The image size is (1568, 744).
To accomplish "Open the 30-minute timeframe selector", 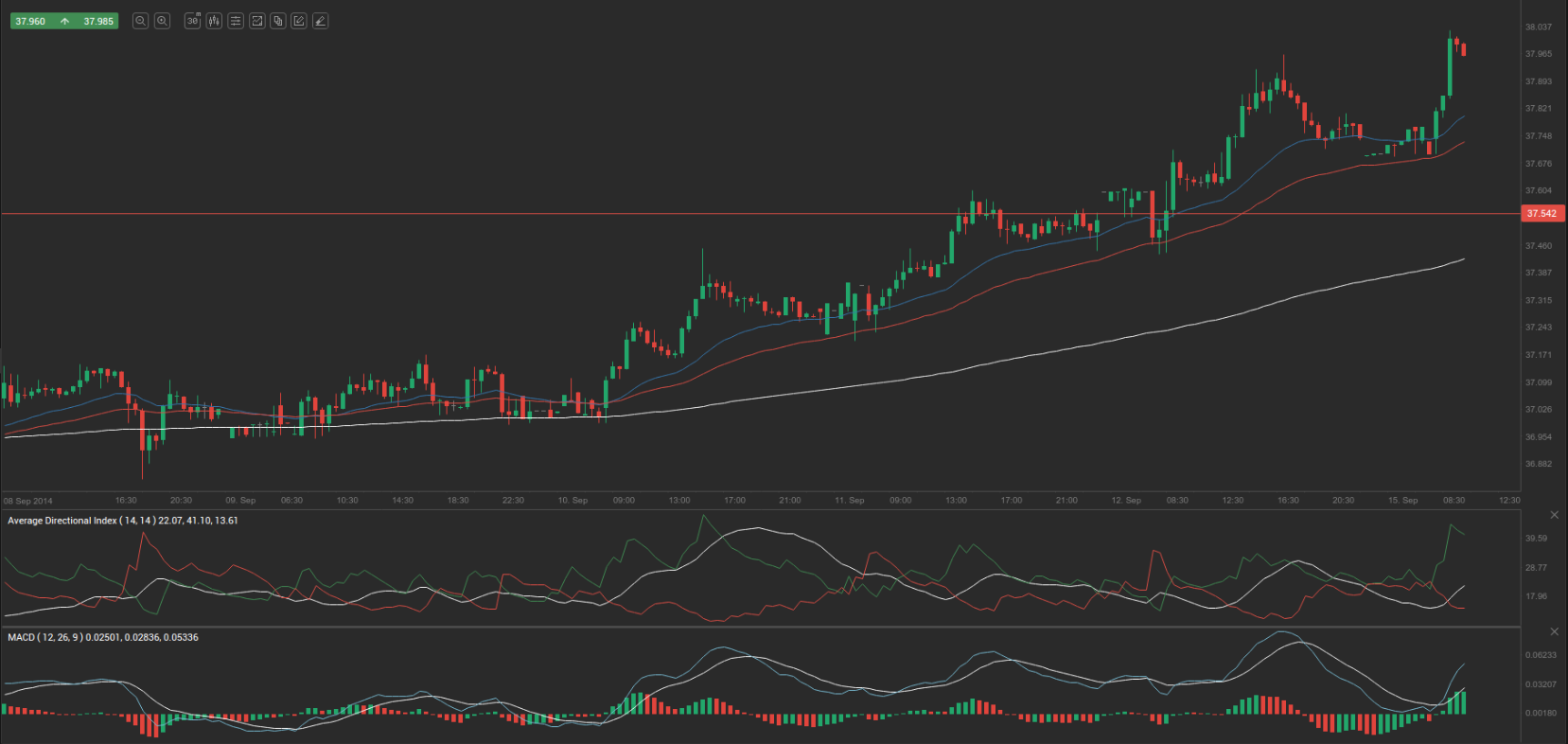I will click(x=192, y=21).
